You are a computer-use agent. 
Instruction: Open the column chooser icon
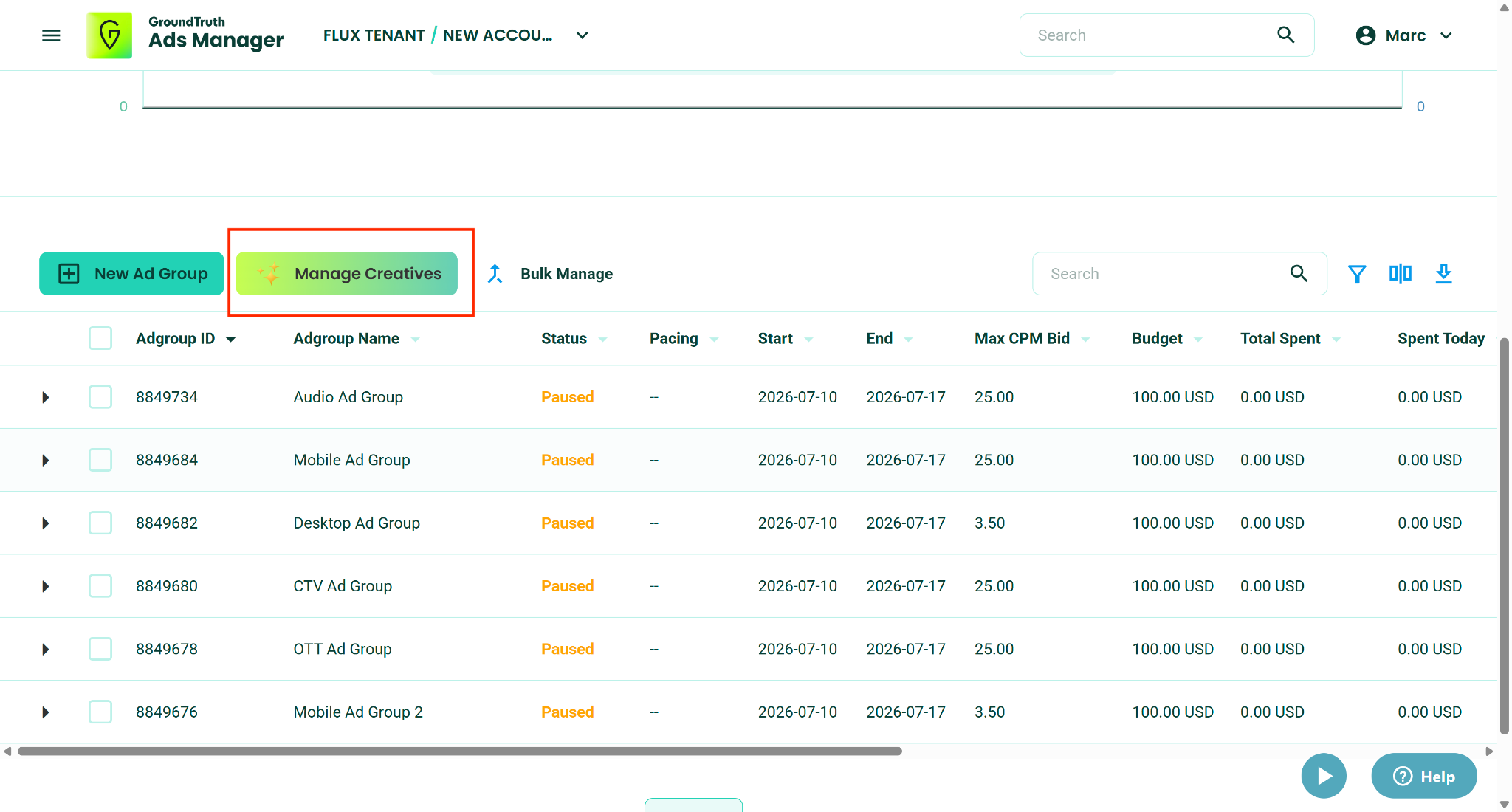pos(1400,274)
